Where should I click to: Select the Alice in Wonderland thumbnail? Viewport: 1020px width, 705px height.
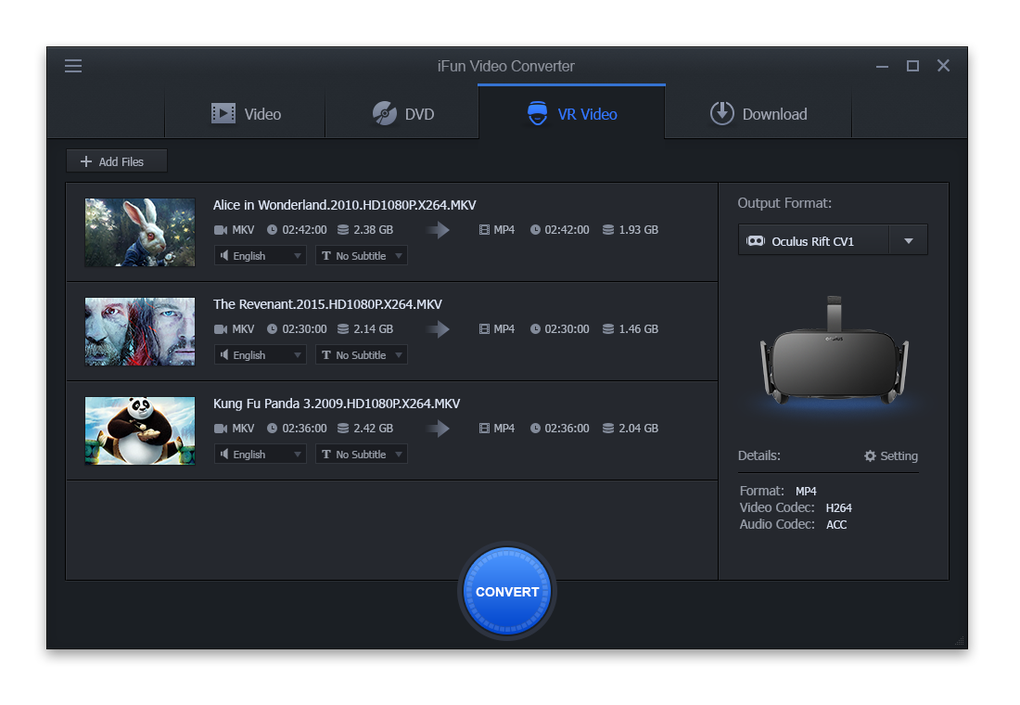coord(140,232)
